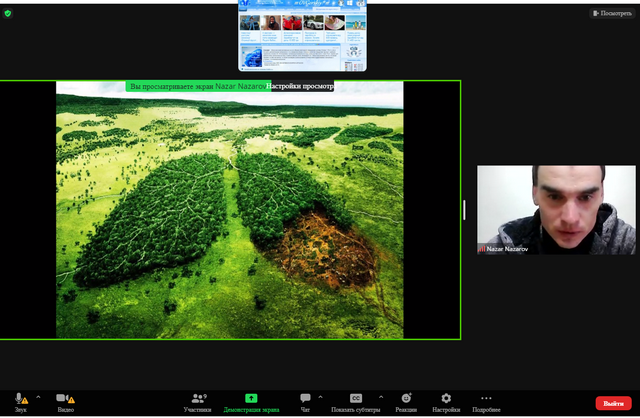Click green Демонстрация экрана share icon
This screenshot has width=640, height=418.
pos(251,398)
